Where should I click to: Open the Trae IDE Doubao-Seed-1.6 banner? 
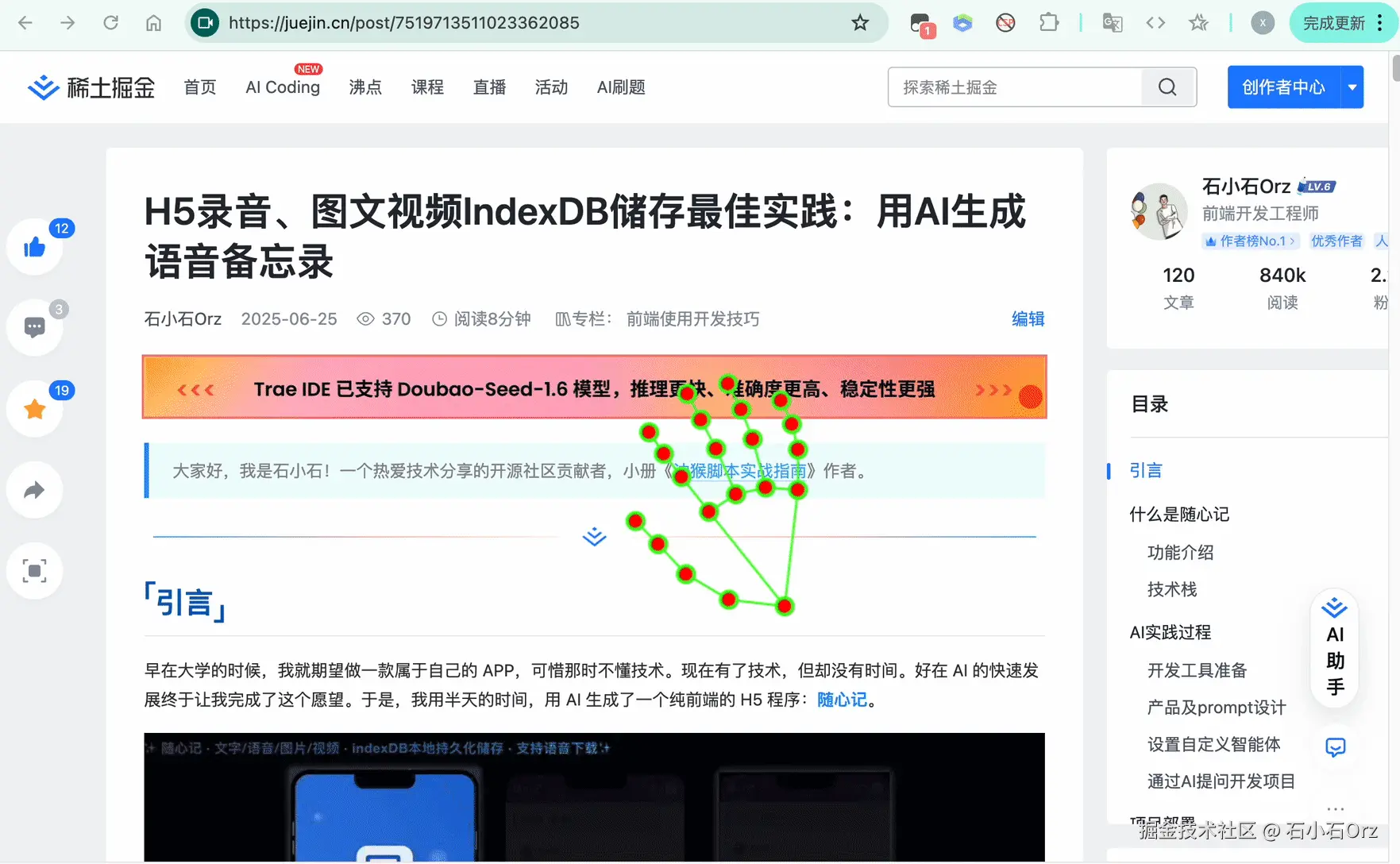click(595, 388)
